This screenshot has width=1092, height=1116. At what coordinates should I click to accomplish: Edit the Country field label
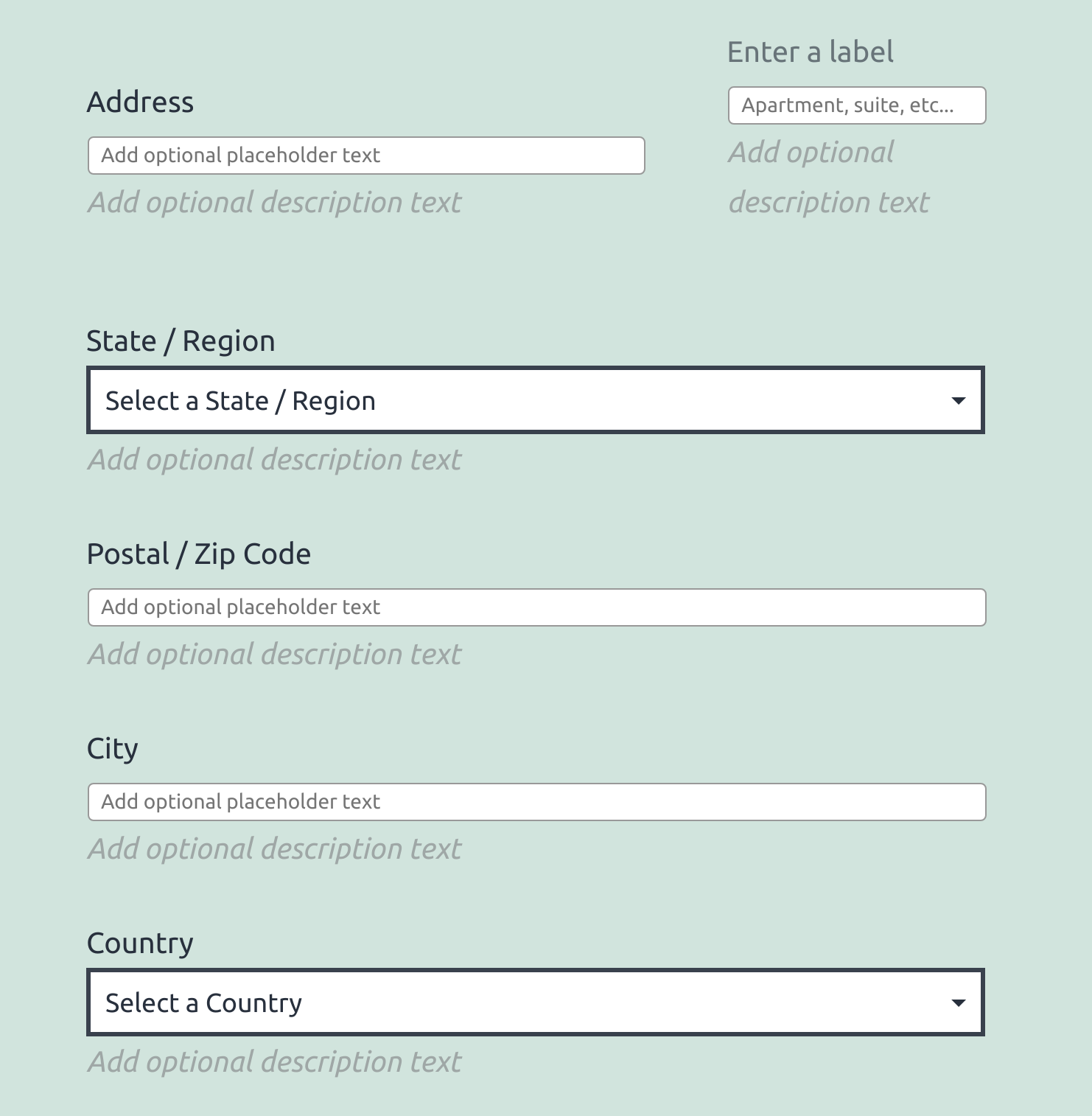pos(139,942)
